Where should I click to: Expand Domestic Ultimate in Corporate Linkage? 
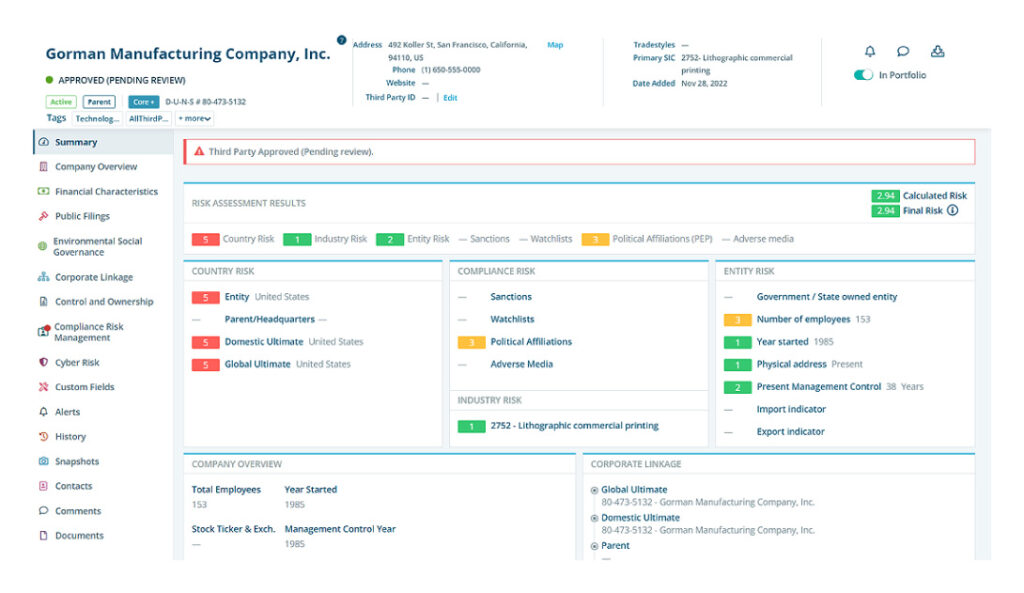(x=594, y=518)
